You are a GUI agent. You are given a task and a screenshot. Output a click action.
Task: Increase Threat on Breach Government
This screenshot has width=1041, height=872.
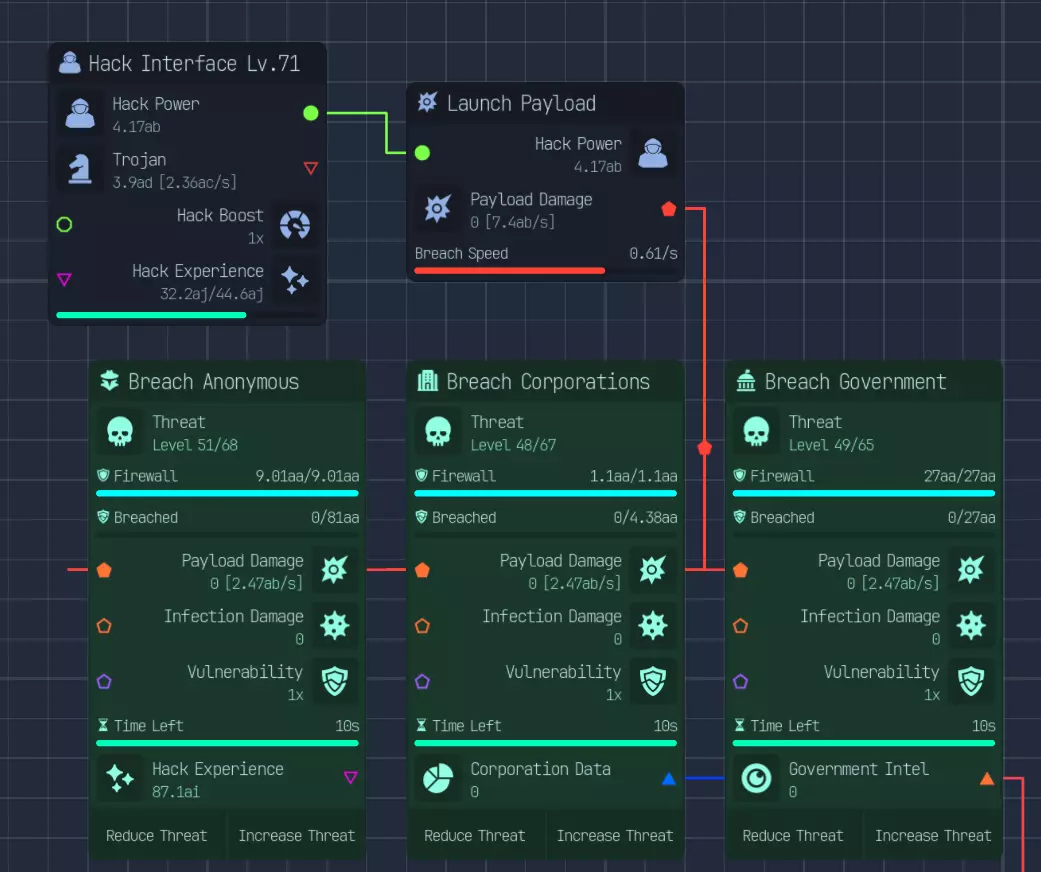click(933, 835)
